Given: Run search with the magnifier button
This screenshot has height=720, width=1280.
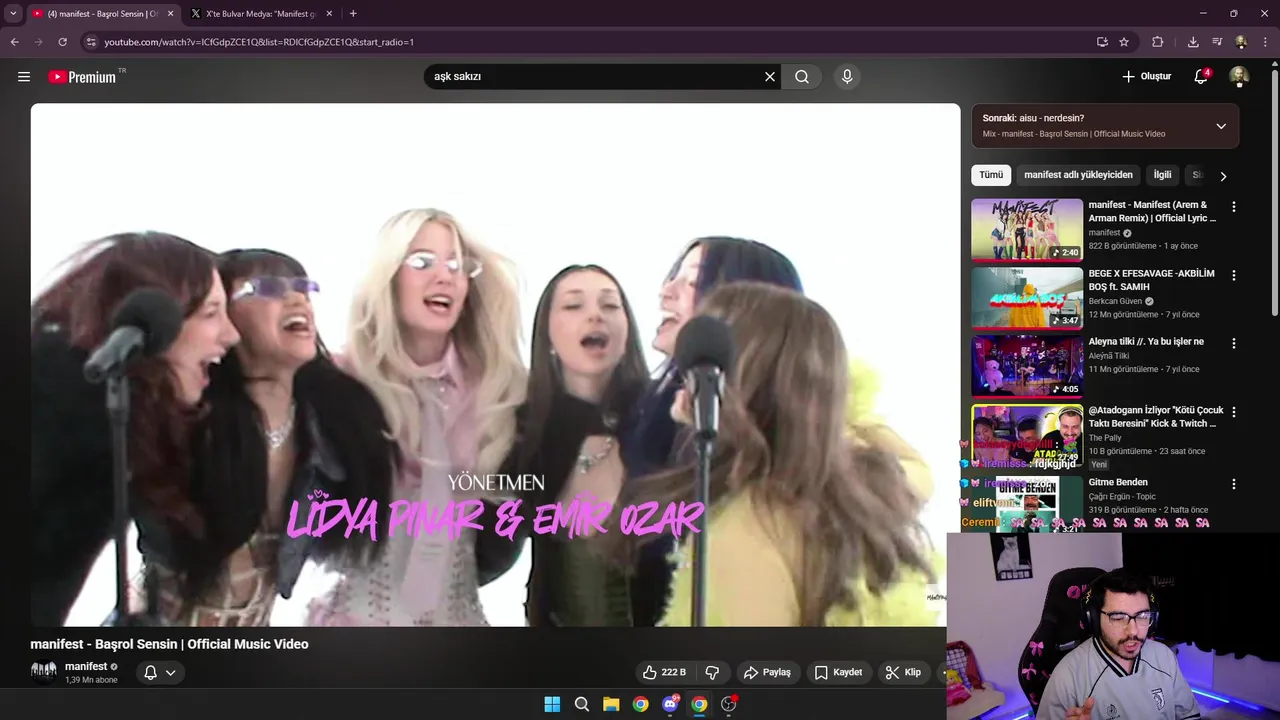Looking at the screenshot, I should point(802,77).
